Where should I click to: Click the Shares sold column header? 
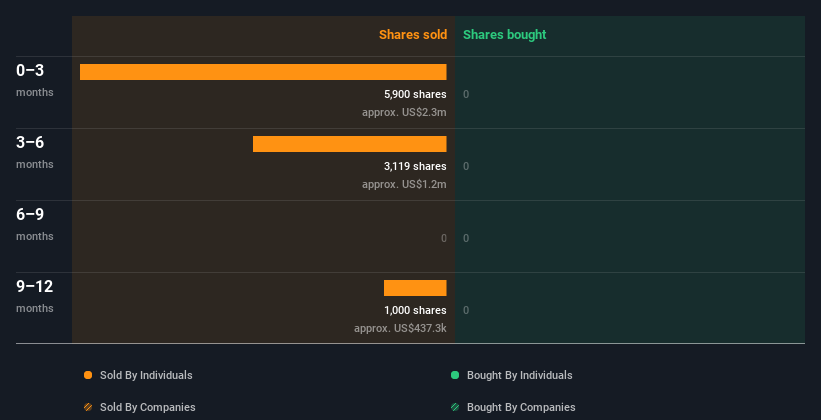pos(413,35)
